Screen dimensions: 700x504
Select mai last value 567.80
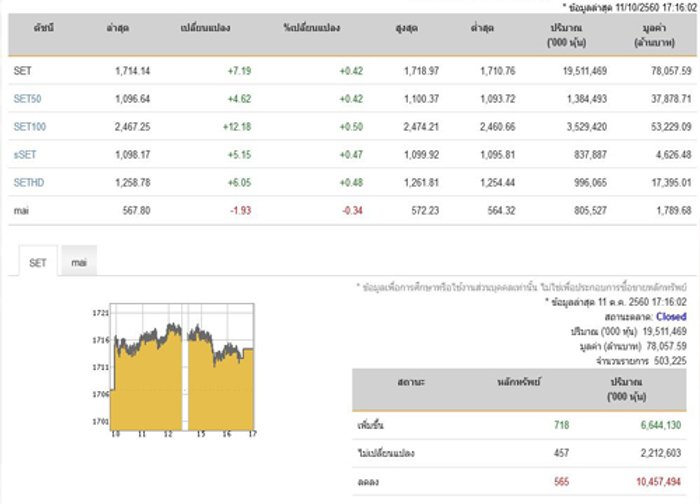(x=137, y=210)
